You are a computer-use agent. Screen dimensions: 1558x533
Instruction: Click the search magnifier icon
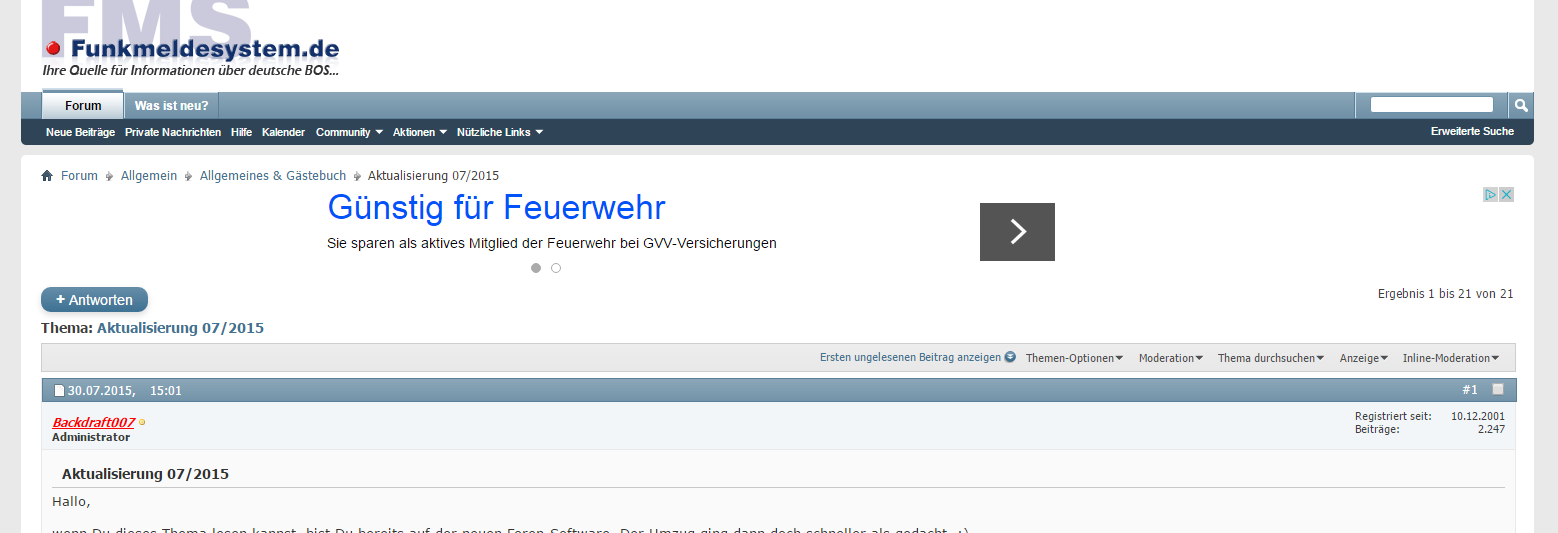pyautogui.click(x=1520, y=105)
